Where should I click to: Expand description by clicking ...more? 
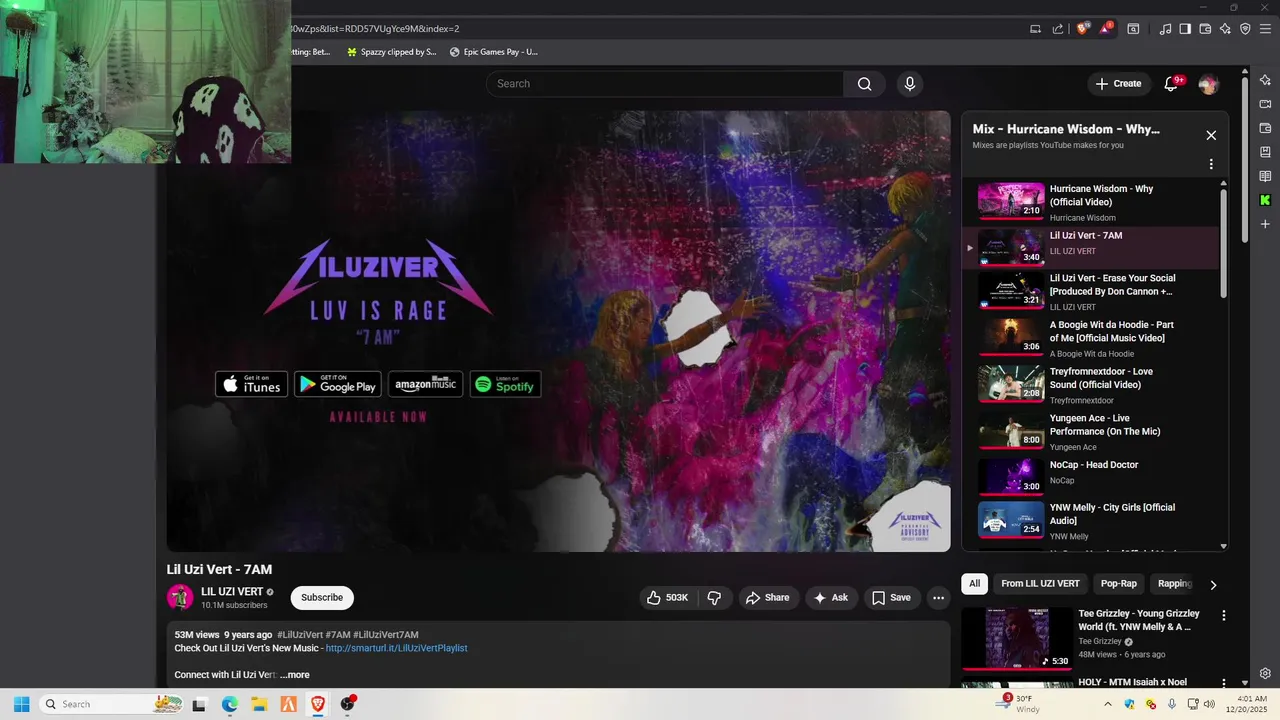tap(295, 675)
